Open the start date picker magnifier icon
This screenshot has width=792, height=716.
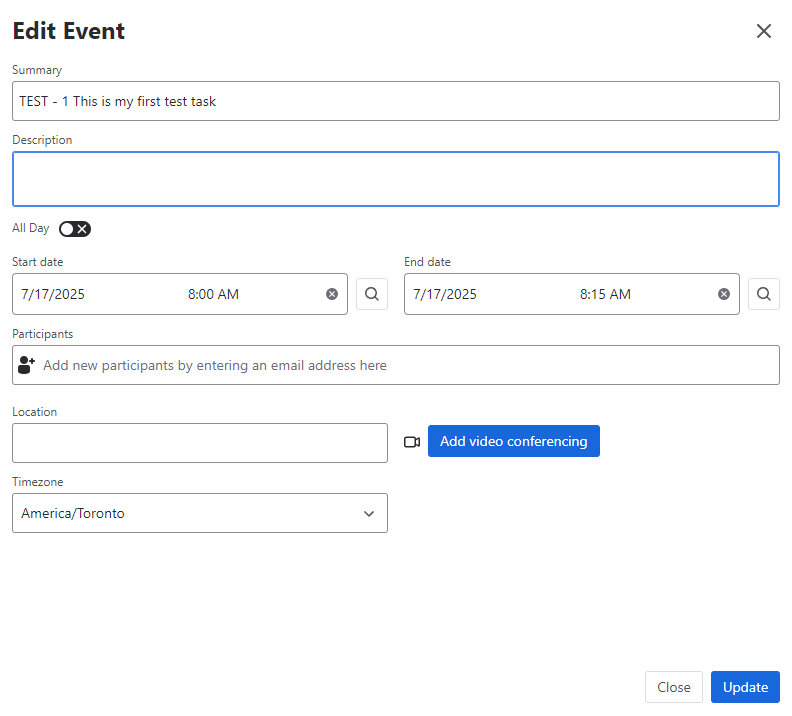[x=372, y=294]
